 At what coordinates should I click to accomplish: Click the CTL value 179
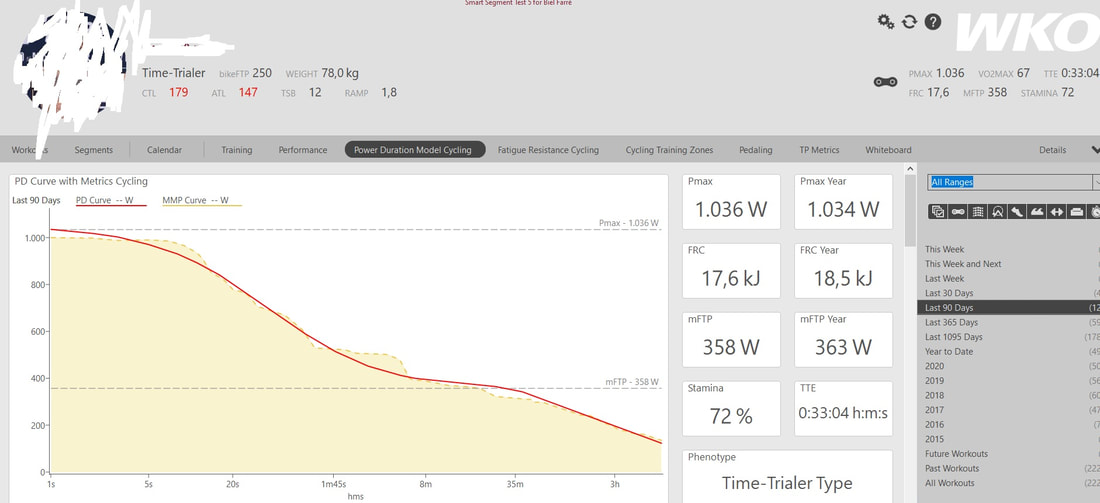pyautogui.click(x=178, y=92)
